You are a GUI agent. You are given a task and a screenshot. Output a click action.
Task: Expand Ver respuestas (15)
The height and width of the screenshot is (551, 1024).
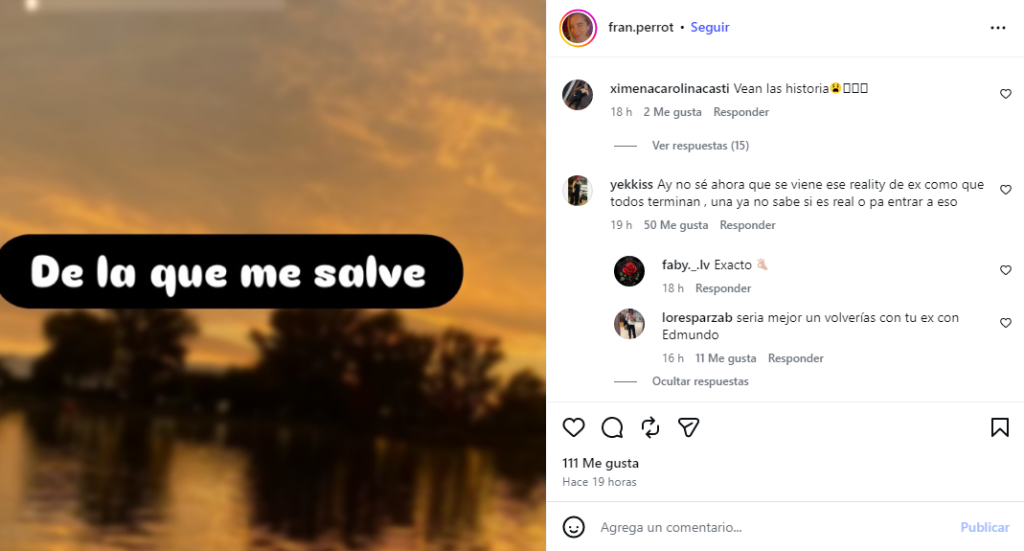tap(700, 146)
